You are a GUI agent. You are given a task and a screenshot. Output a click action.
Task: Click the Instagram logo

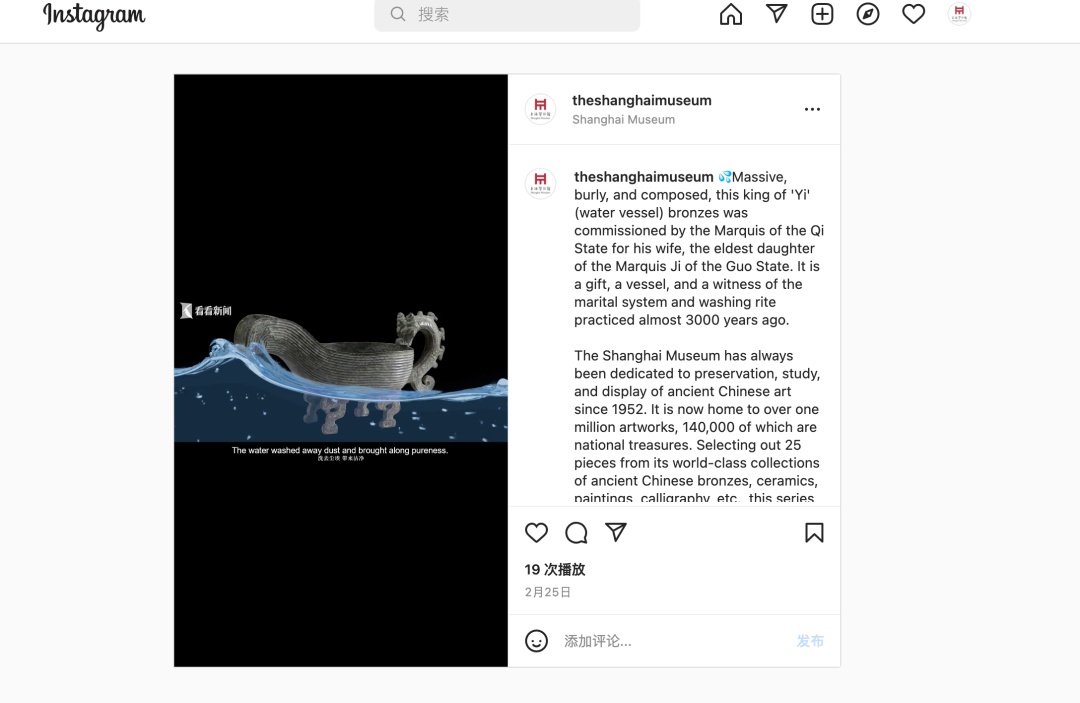coord(94,16)
